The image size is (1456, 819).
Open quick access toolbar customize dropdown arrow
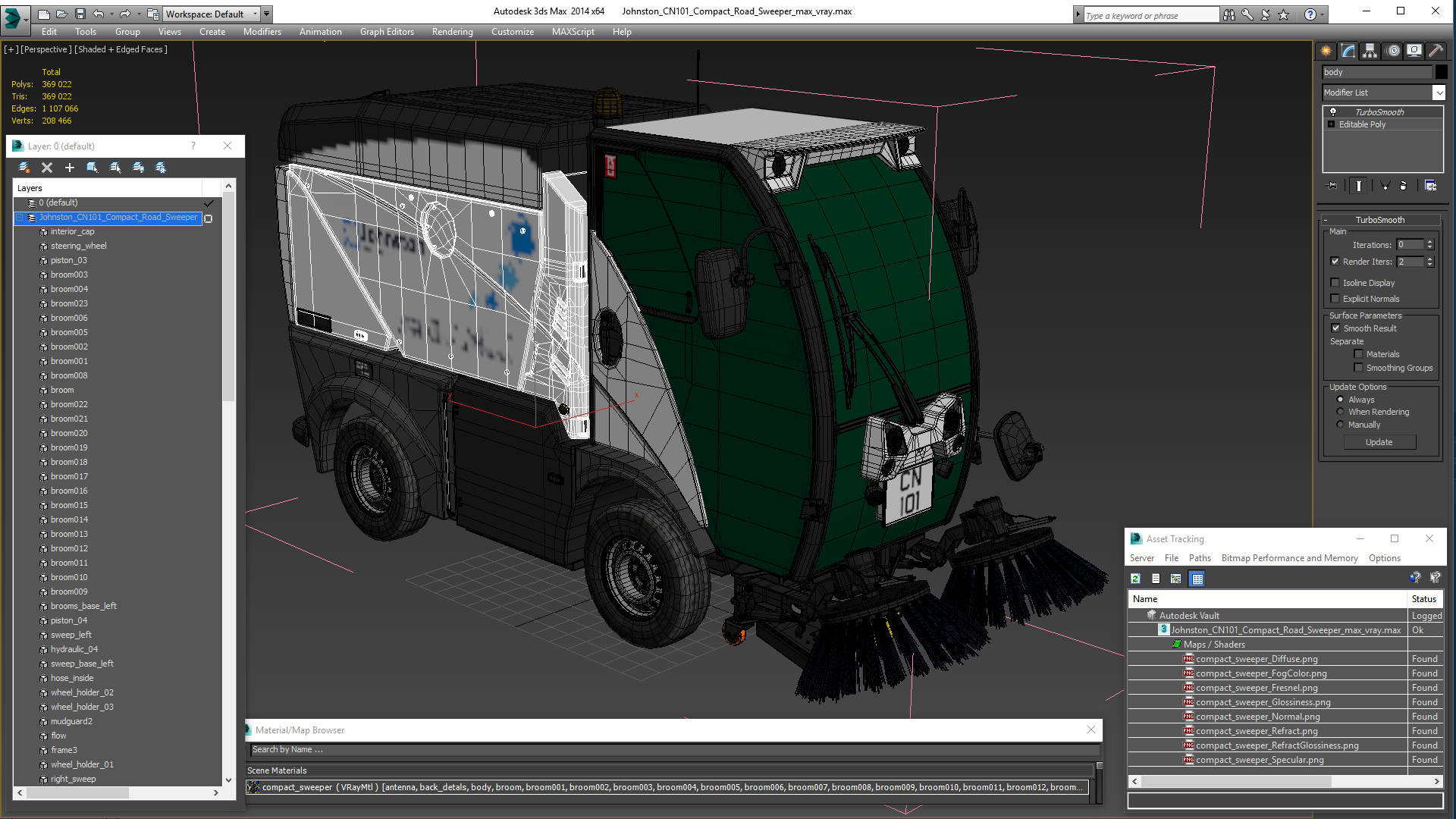pyautogui.click(x=266, y=14)
